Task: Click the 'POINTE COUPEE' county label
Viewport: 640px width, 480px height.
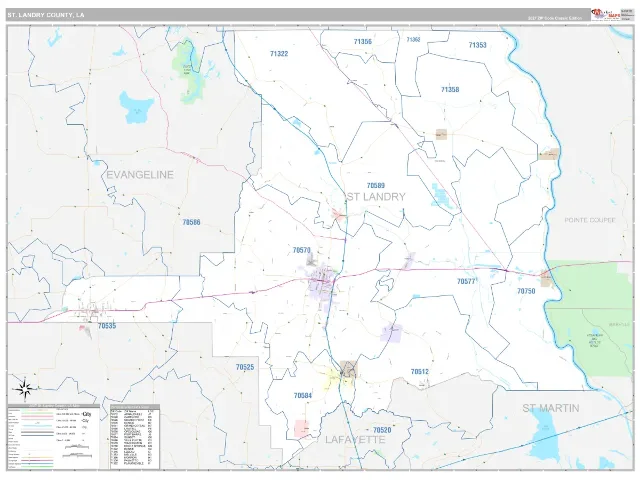Action: (x=590, y=220)
